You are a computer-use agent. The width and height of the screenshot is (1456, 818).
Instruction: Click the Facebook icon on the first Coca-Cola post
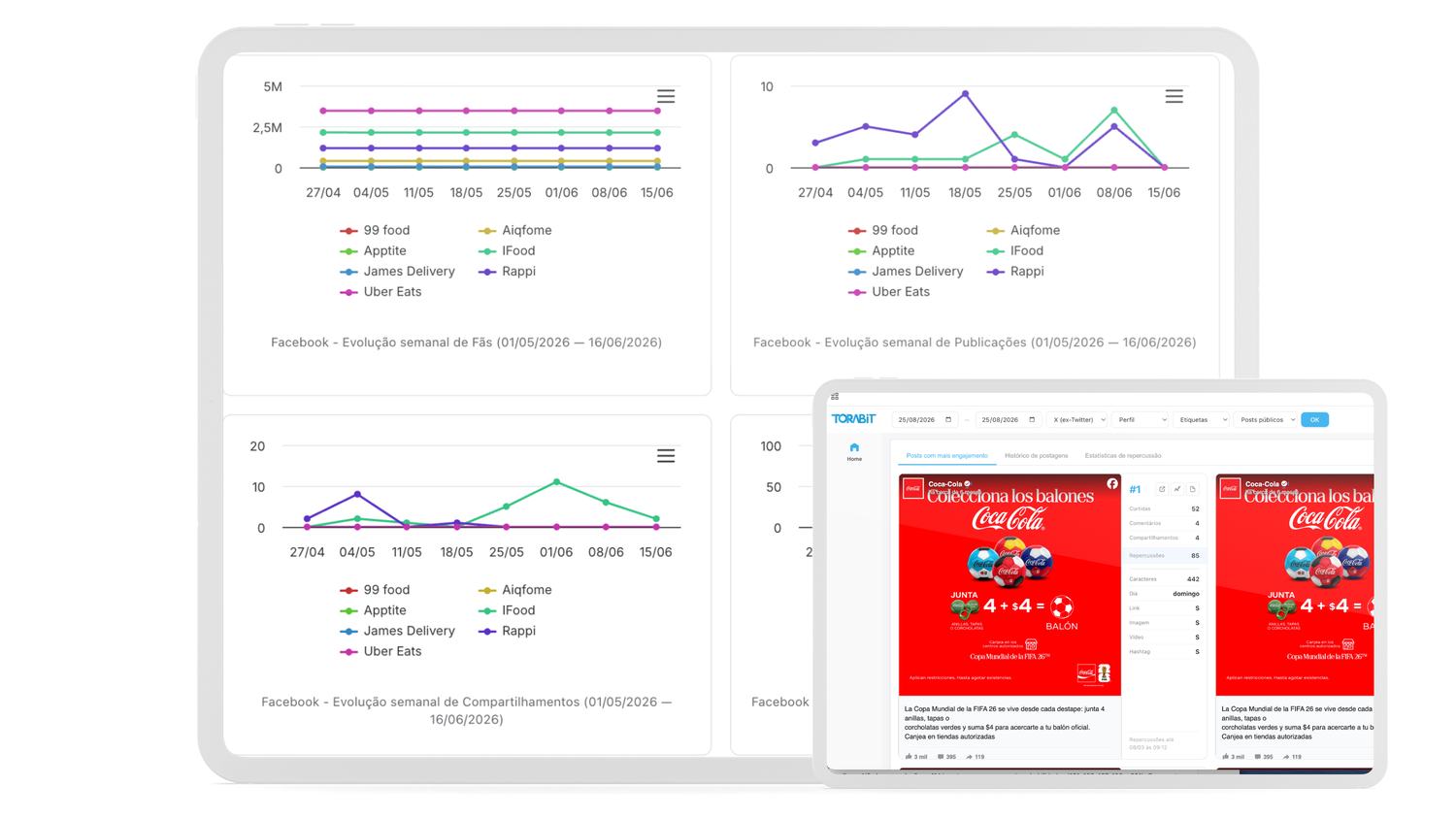(x=1112, y=483)
